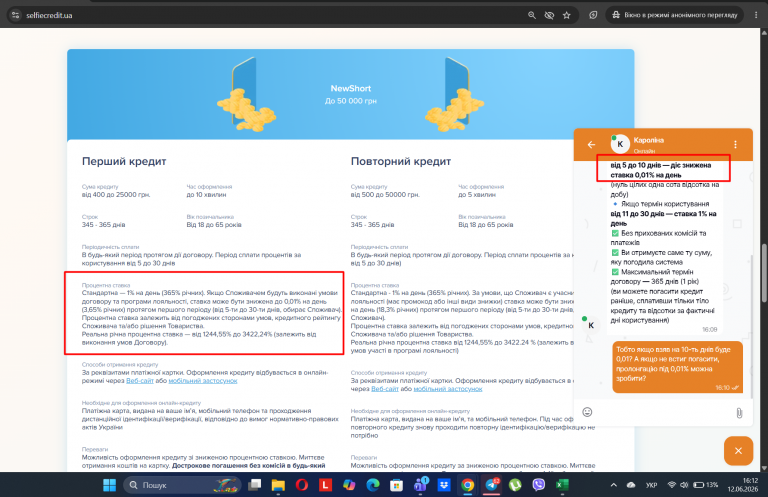
Task: Click the site info icon in address bar
Action: [16, 15]
